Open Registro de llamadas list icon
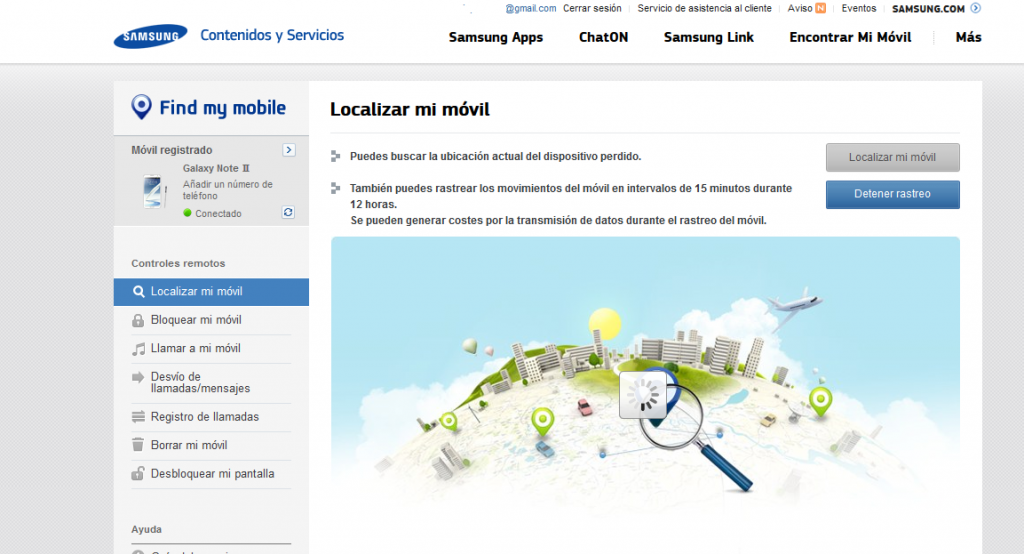This screenshot has height=554, width=1024. tap(138, 417)
